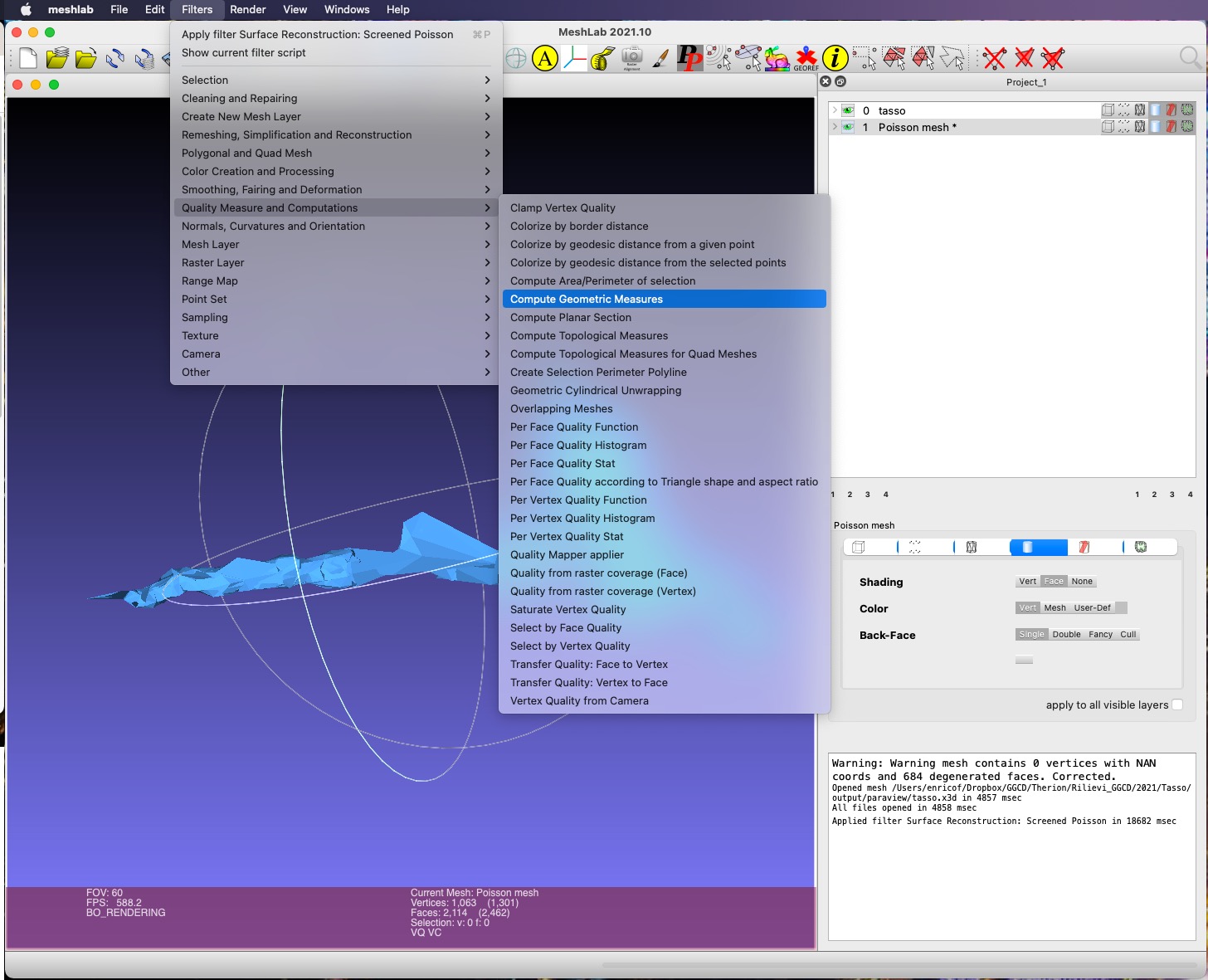
Task: Select Show current filter script
Action: (336, 52)
